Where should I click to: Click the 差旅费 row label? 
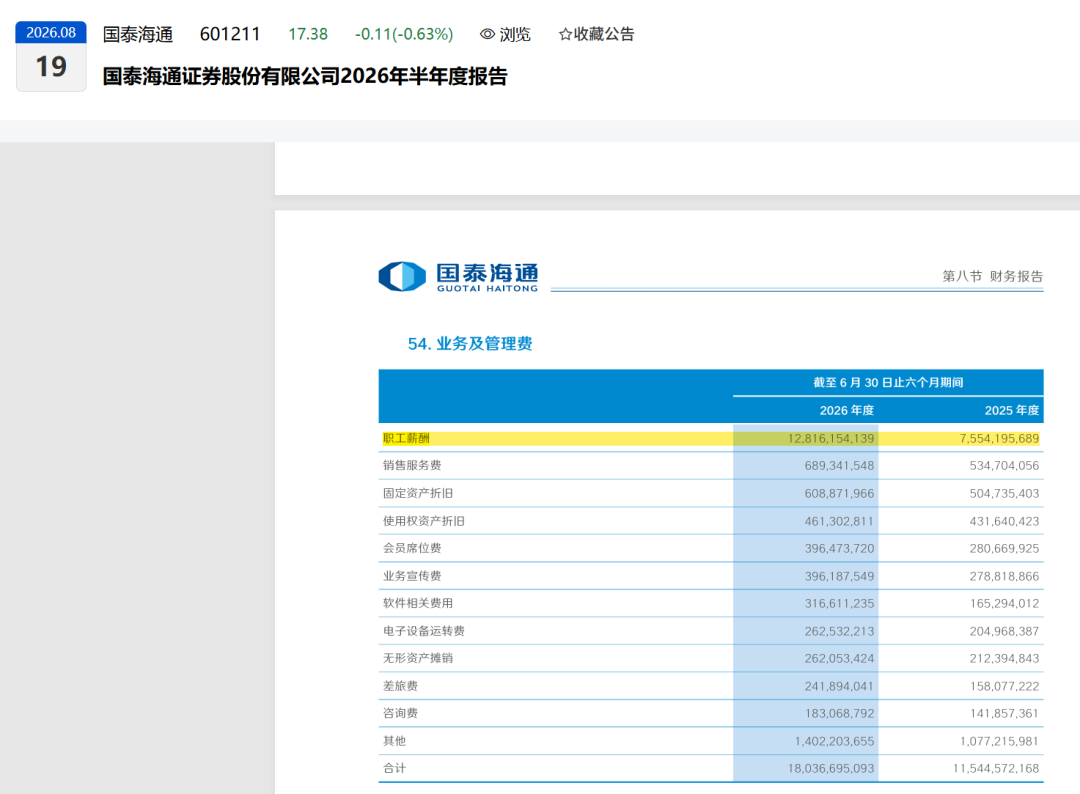(x=400, y=686)
